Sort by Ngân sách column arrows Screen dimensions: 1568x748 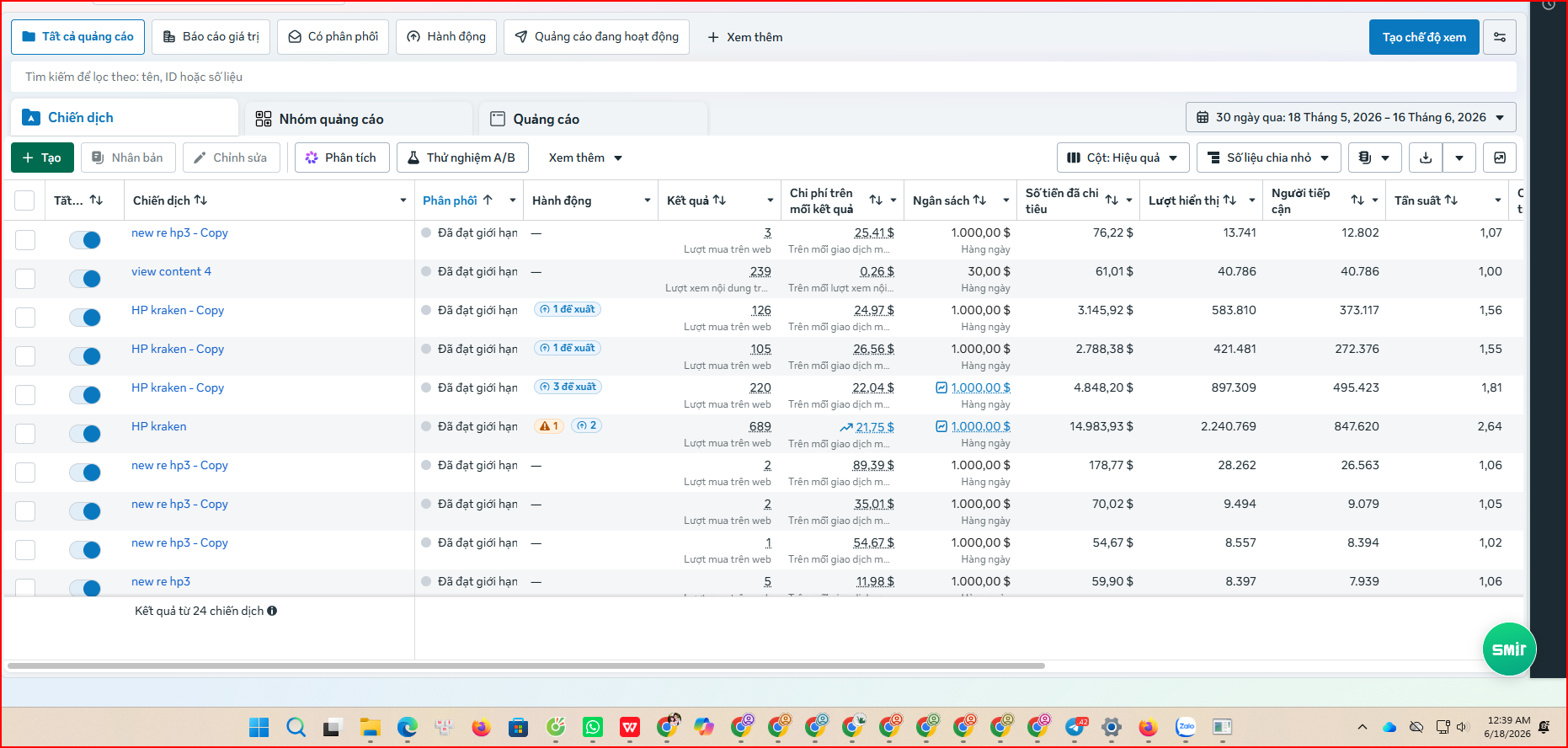[x=979, y=200]
